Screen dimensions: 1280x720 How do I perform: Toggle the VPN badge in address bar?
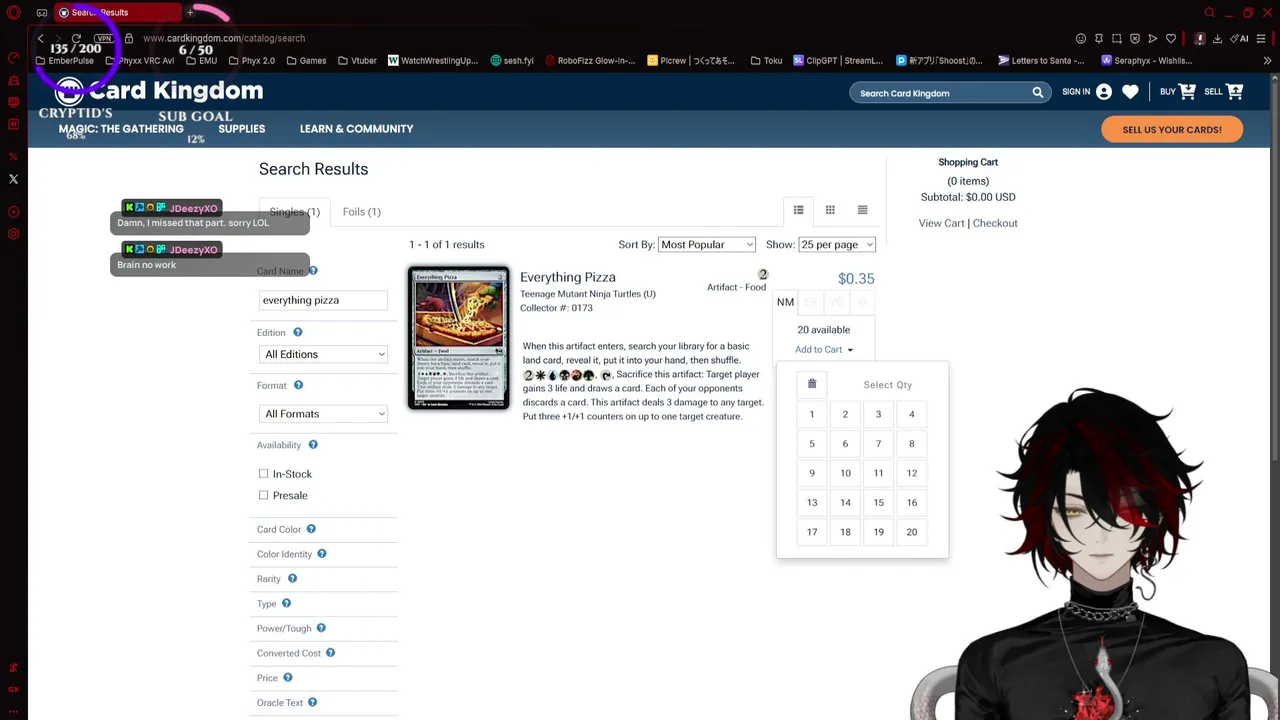104,38
